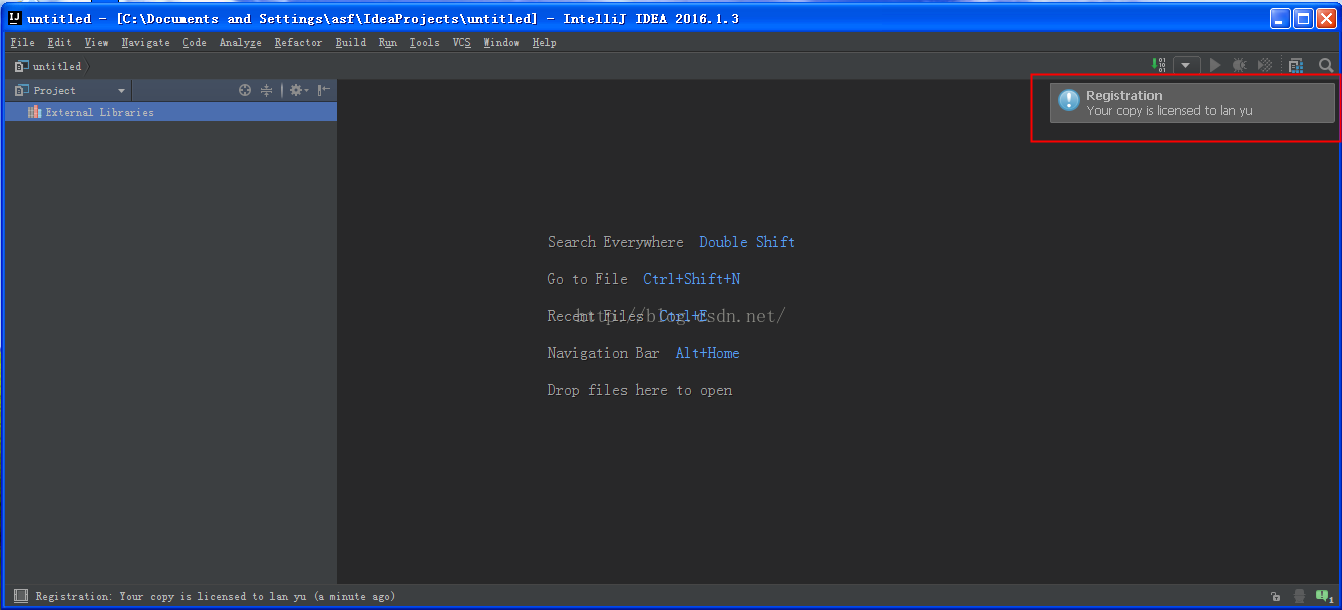Click the Collapse All icon in Project panel
Viewport: 1342px width, 610px height.
[x=267, y=90]
